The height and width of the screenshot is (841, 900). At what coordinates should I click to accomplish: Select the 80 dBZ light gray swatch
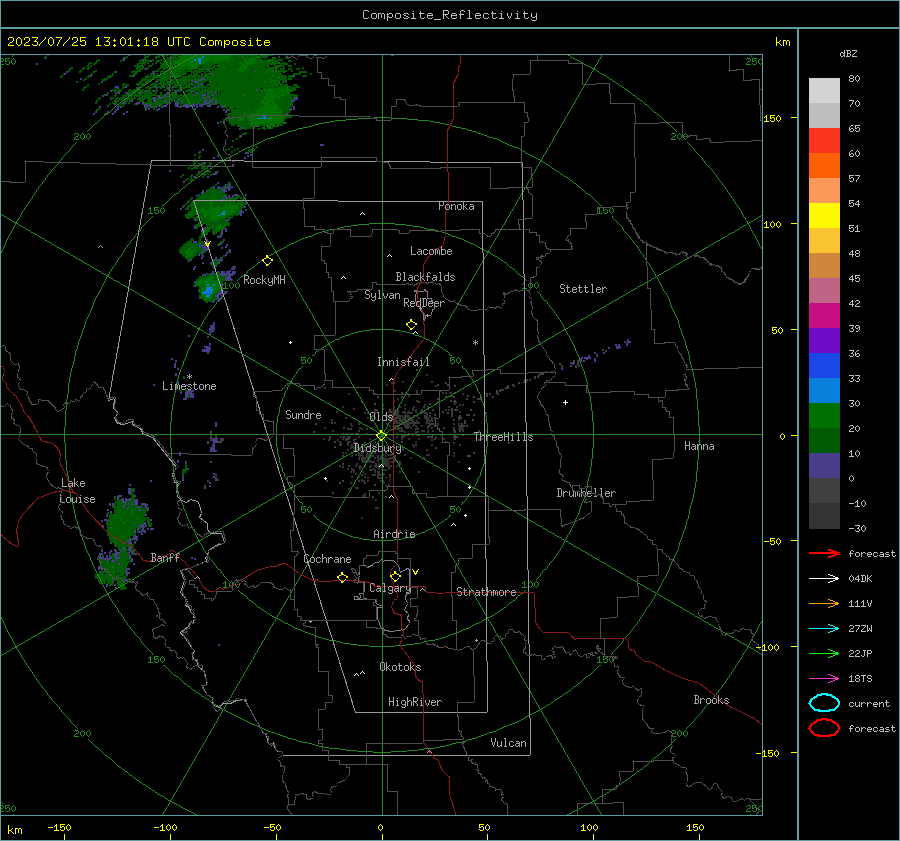pyautogui.click(x=824, y=90)
